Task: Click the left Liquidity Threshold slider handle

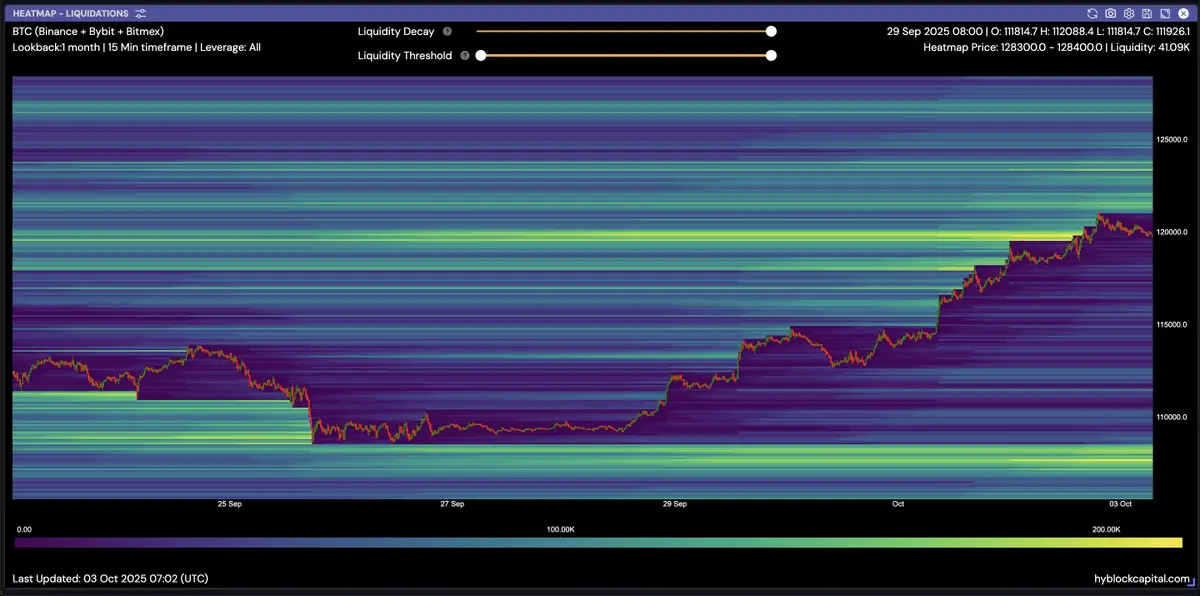Action: coord(481,55)
